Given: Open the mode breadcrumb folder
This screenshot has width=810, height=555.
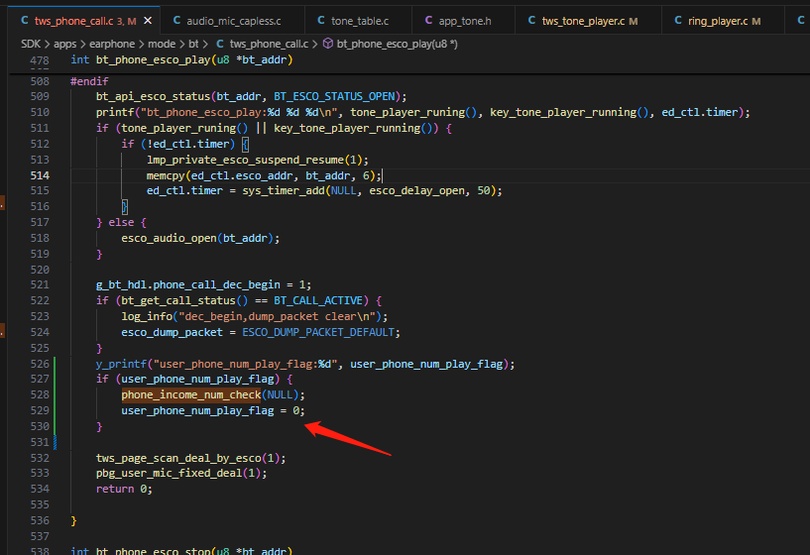Looking at the screenshot, I should 161,44.
